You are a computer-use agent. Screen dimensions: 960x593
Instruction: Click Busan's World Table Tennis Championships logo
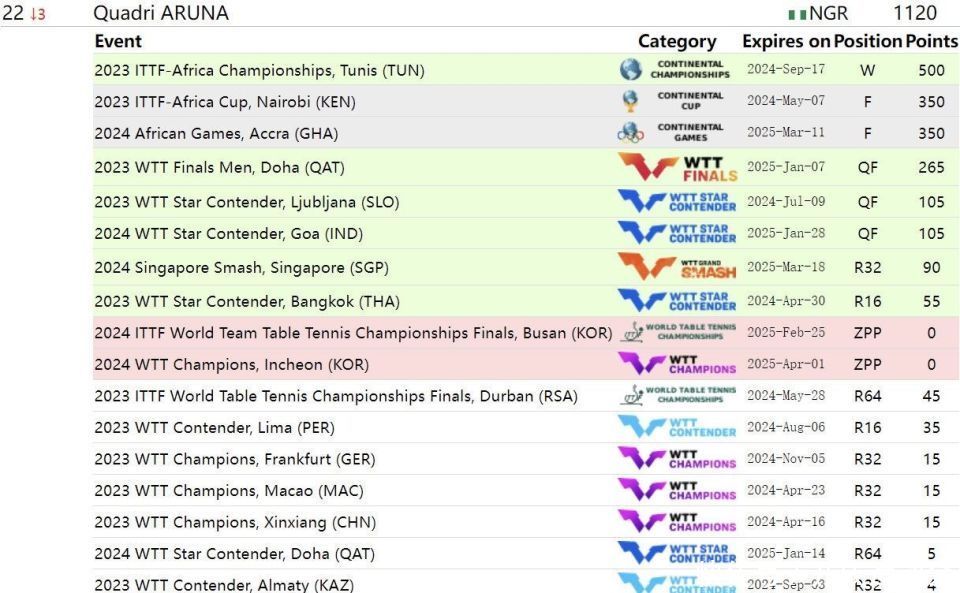(677, 332)
